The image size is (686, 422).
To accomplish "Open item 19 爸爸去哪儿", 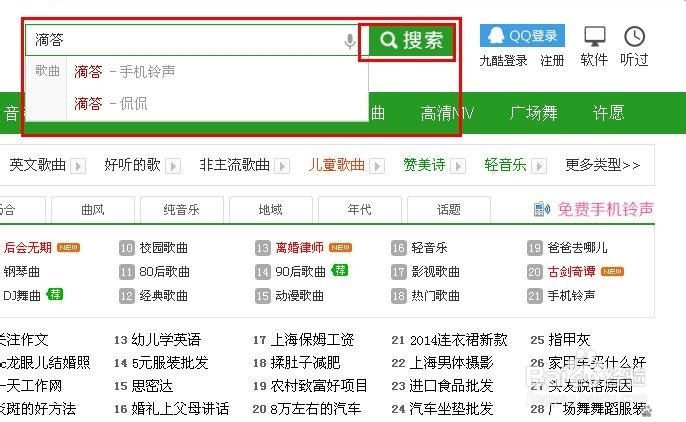I will (578, 248).
